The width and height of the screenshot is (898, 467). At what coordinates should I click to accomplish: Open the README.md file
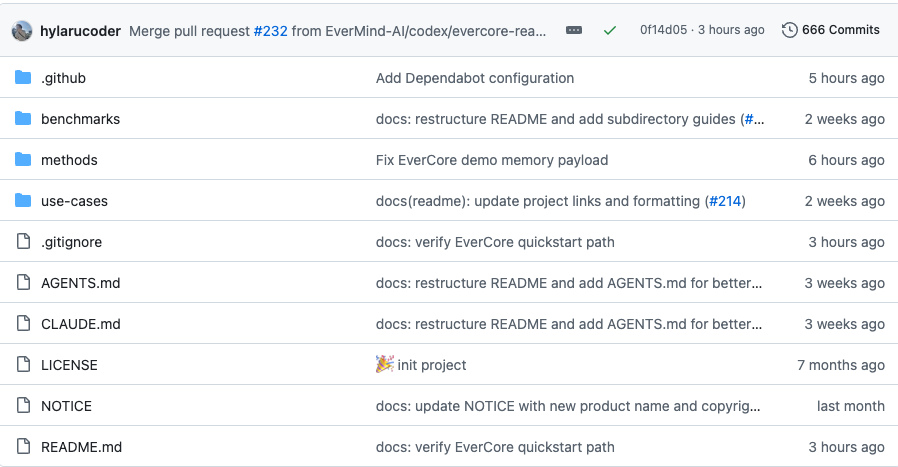pos(81,447)
